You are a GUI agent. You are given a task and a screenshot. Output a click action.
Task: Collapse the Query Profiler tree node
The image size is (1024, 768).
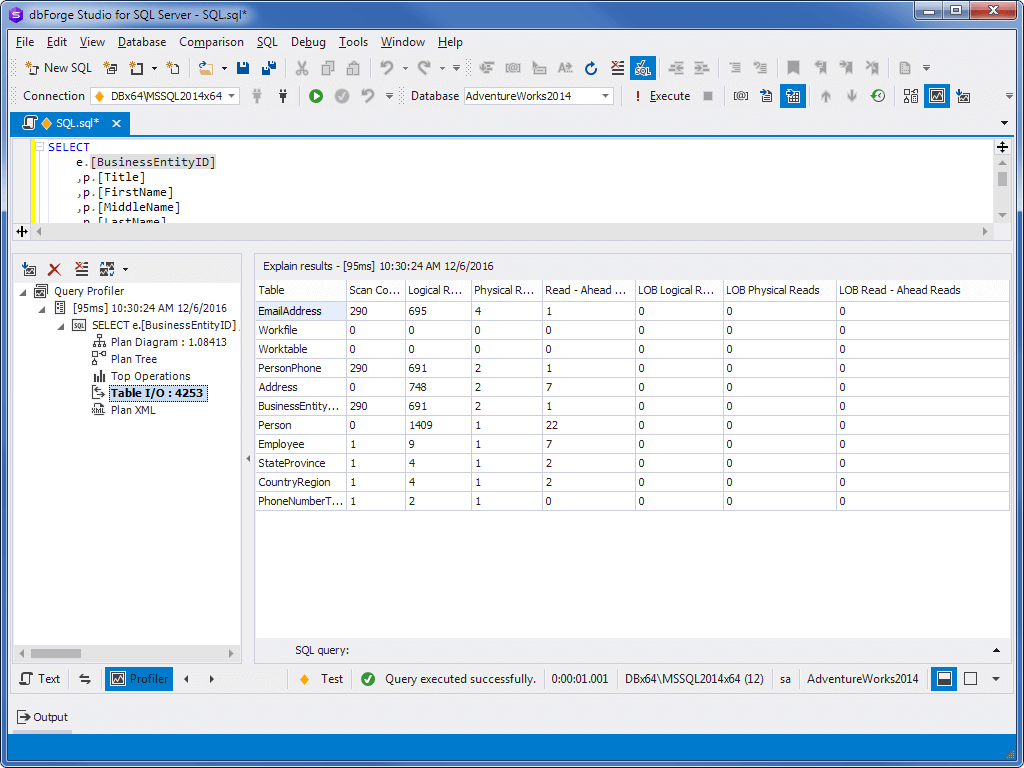(x=24, y=291)
